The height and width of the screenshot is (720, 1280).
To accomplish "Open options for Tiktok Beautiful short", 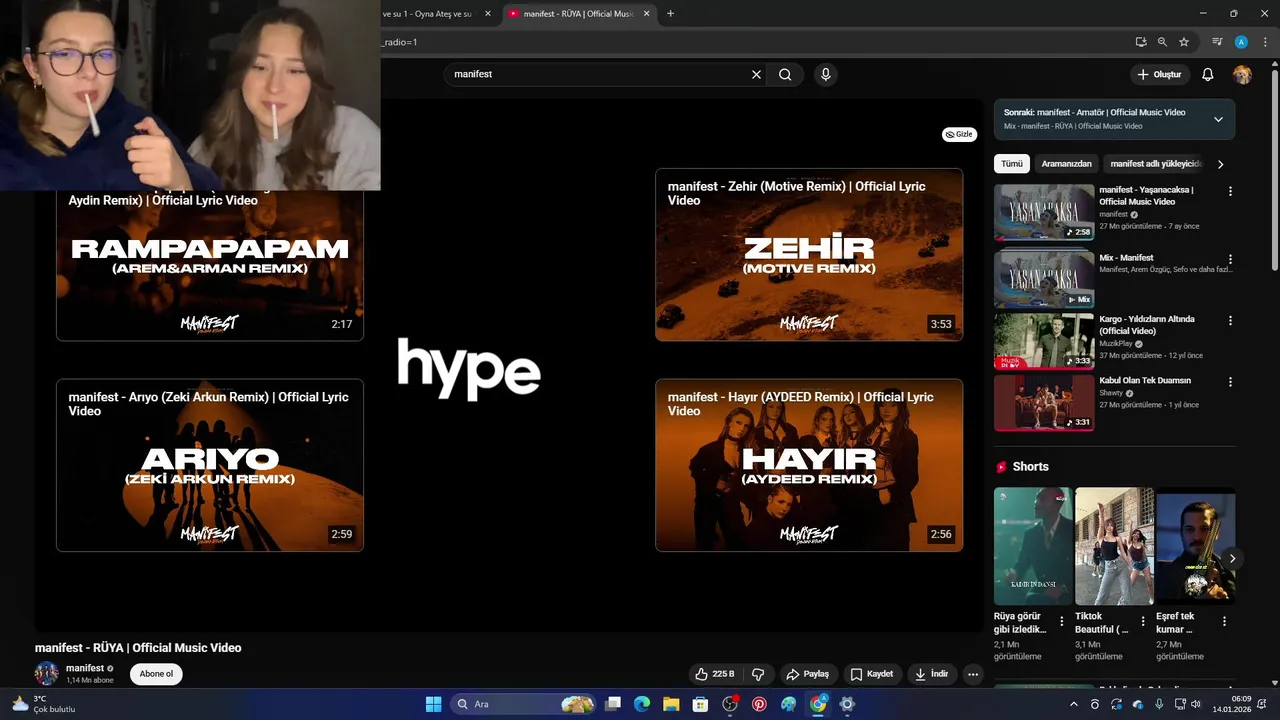I will [x=1143, y=622].
